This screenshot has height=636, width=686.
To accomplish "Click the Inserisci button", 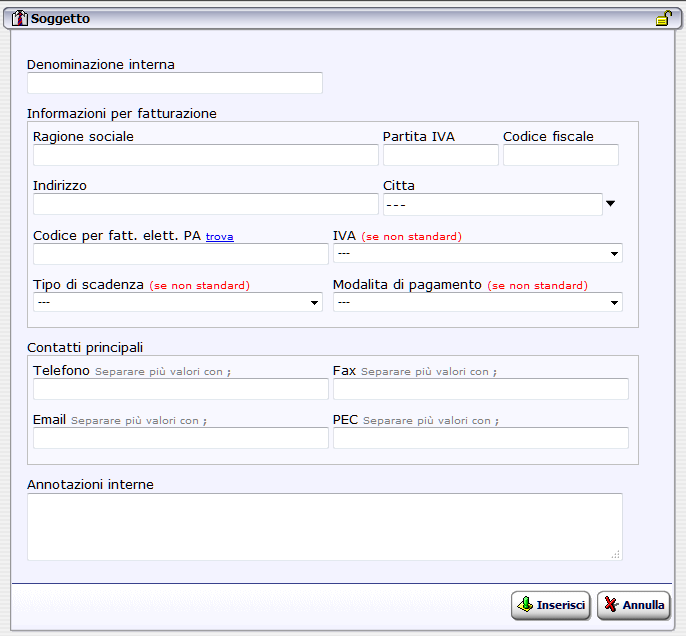I will (550, 605).
